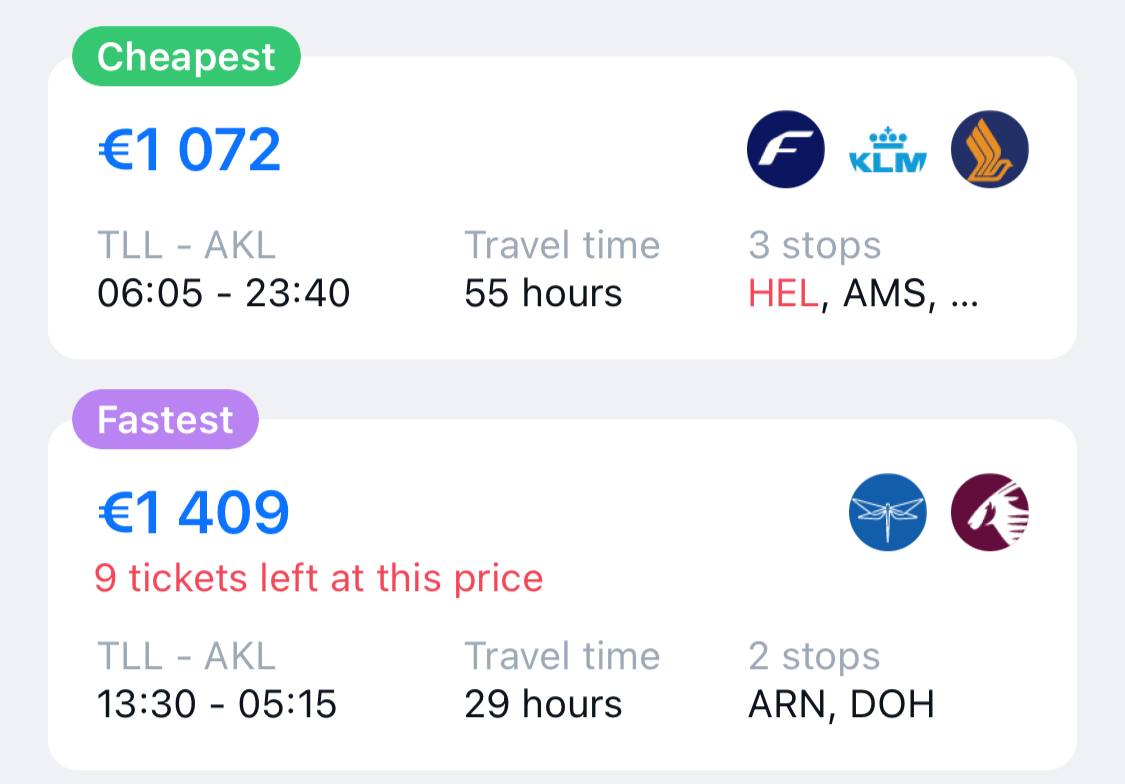Click the 9 tickets left warning
Image resolution: width=1125 pixels, height=784 pixels.
click(319, 578)
